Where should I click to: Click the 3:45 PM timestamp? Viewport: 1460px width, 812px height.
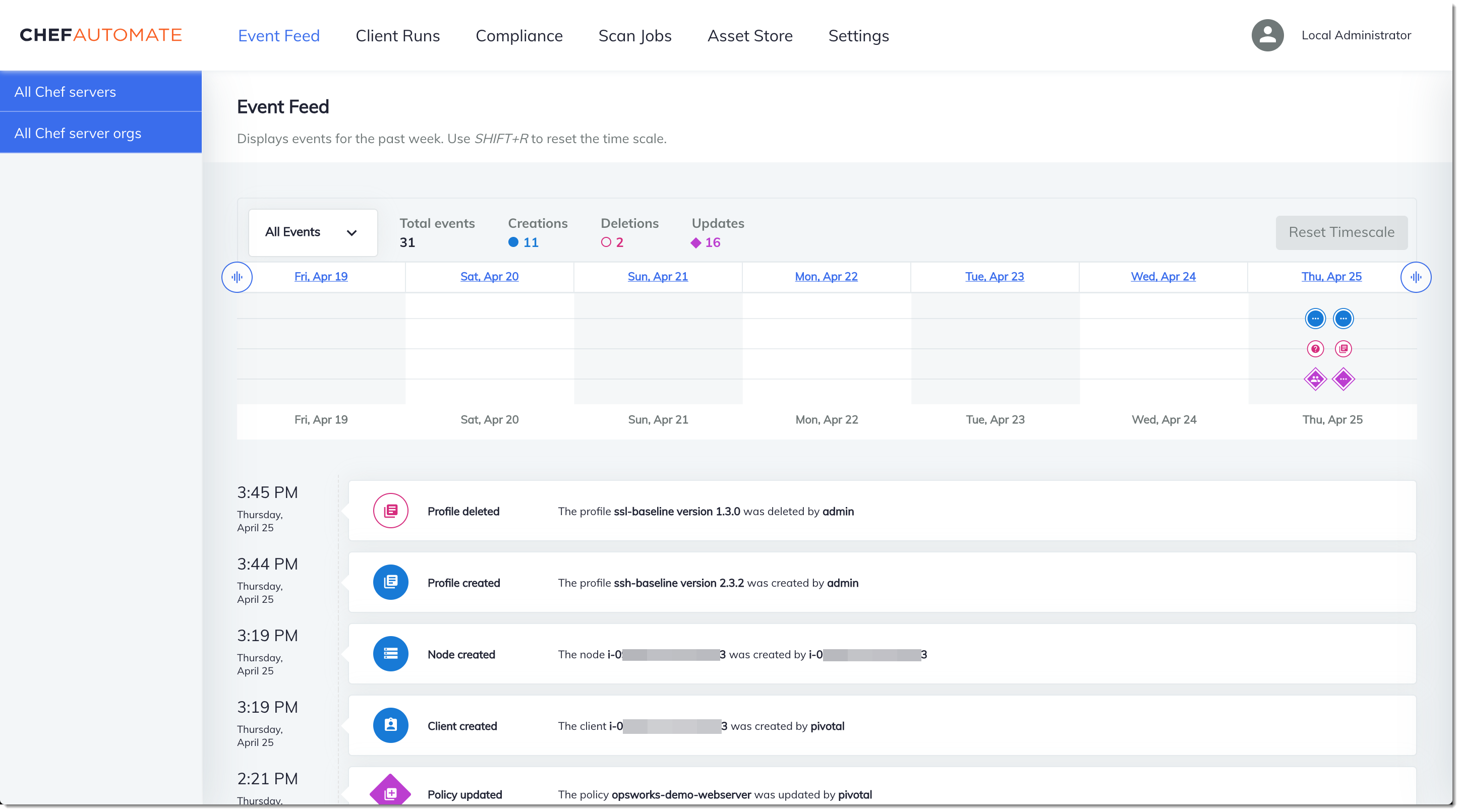[x=267, y=492]
